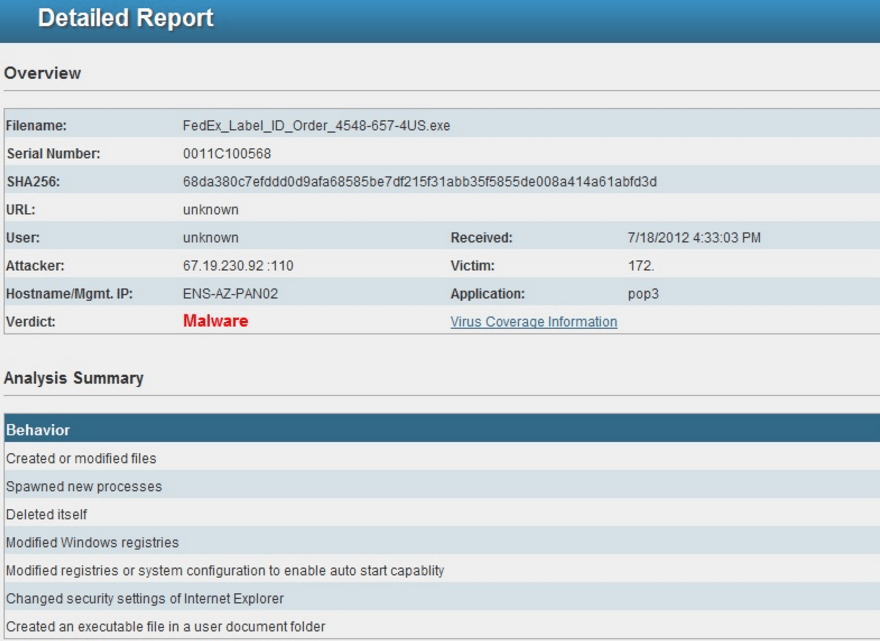Viewport: 880px width, 641px height.
Task: Select 'Created an executable file' behavior row
Action: coord(442,626)
